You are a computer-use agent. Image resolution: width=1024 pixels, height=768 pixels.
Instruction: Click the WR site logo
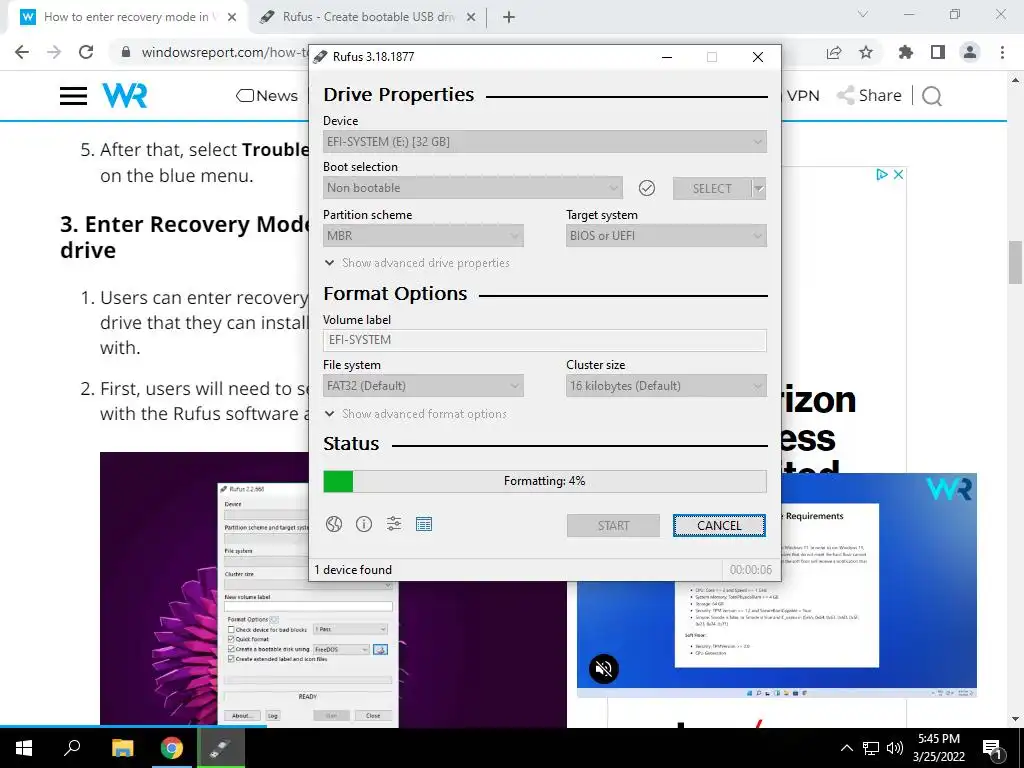pos(125,95)
